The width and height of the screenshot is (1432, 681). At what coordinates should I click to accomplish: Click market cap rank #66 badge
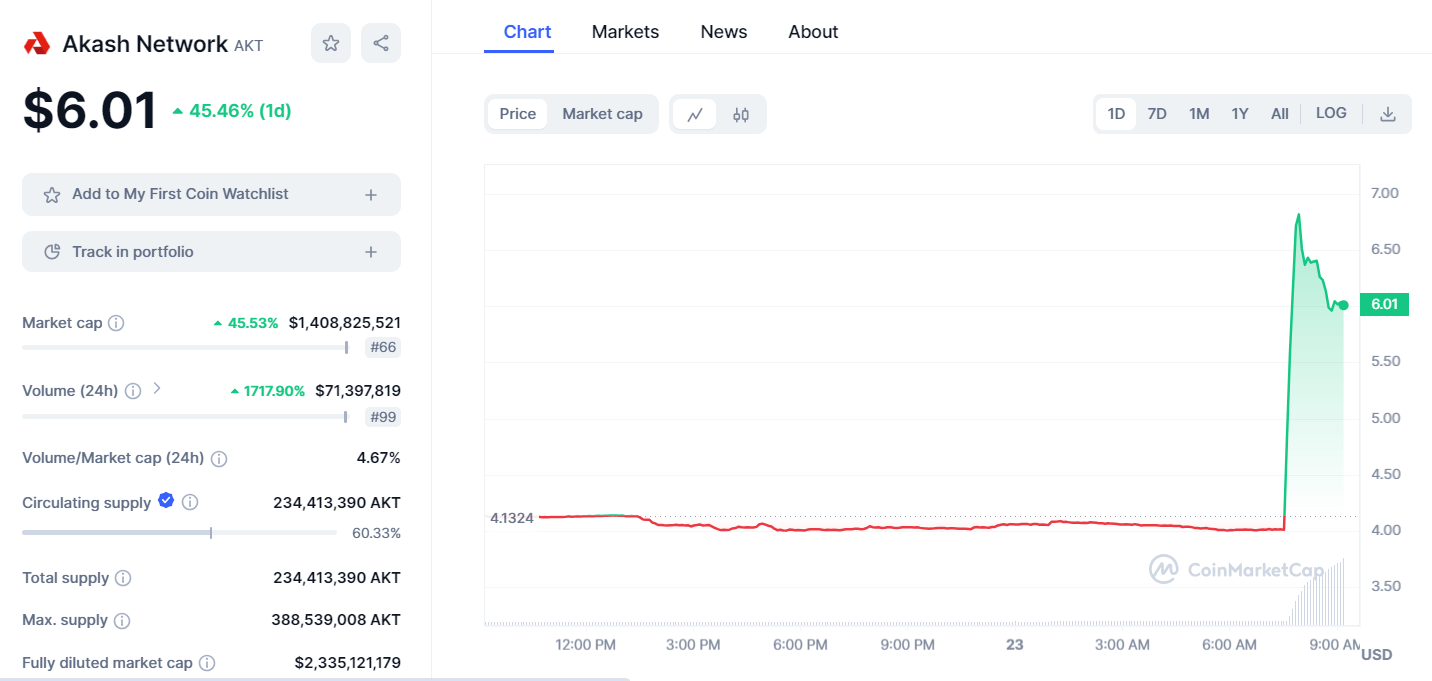click(x=383, y=348)
